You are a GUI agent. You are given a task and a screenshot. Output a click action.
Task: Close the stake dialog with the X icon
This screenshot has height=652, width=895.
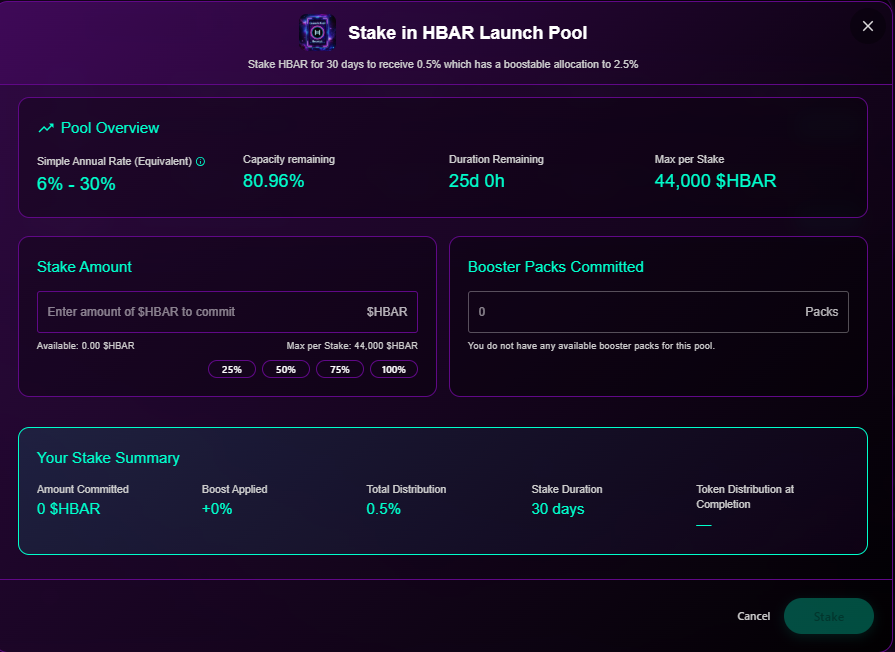(x=868, y=26)
